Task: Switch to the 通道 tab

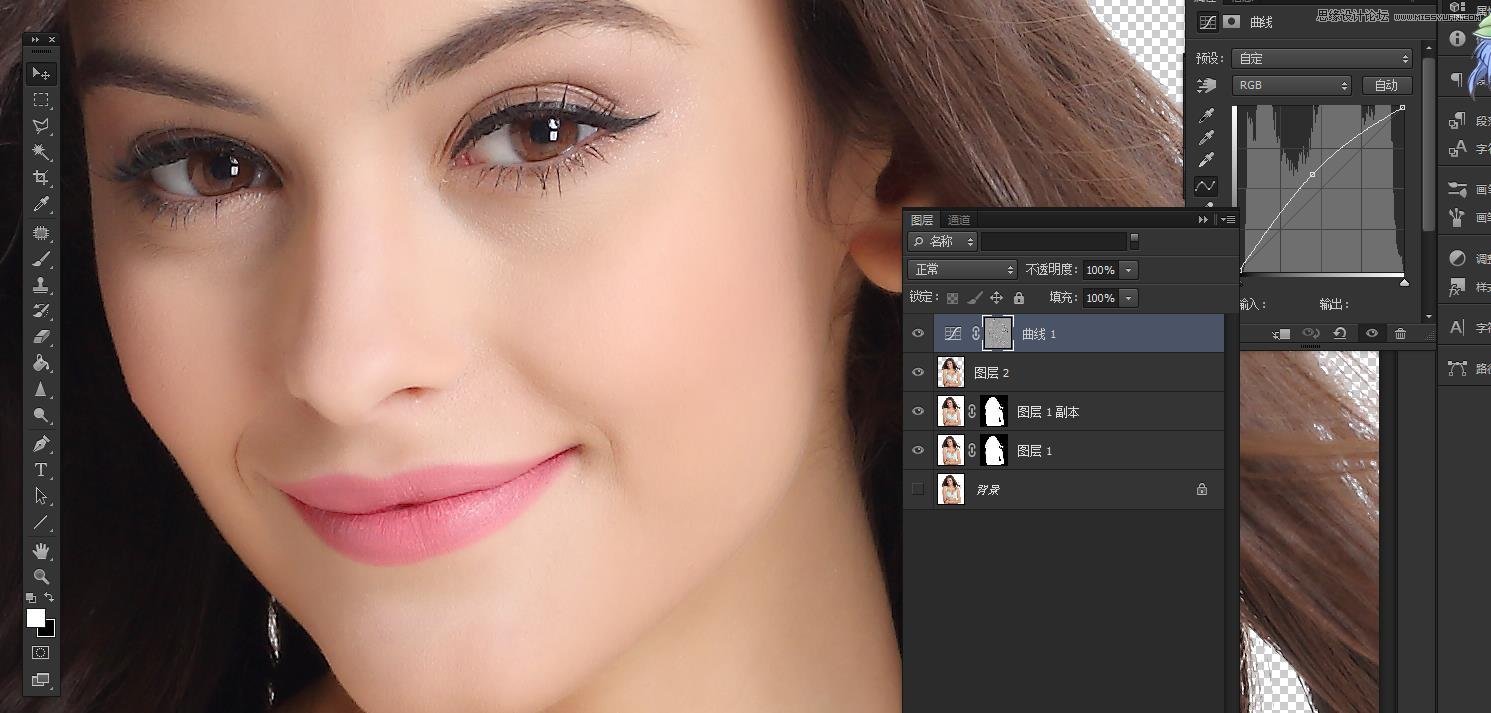Action: (x=959, y=220)
